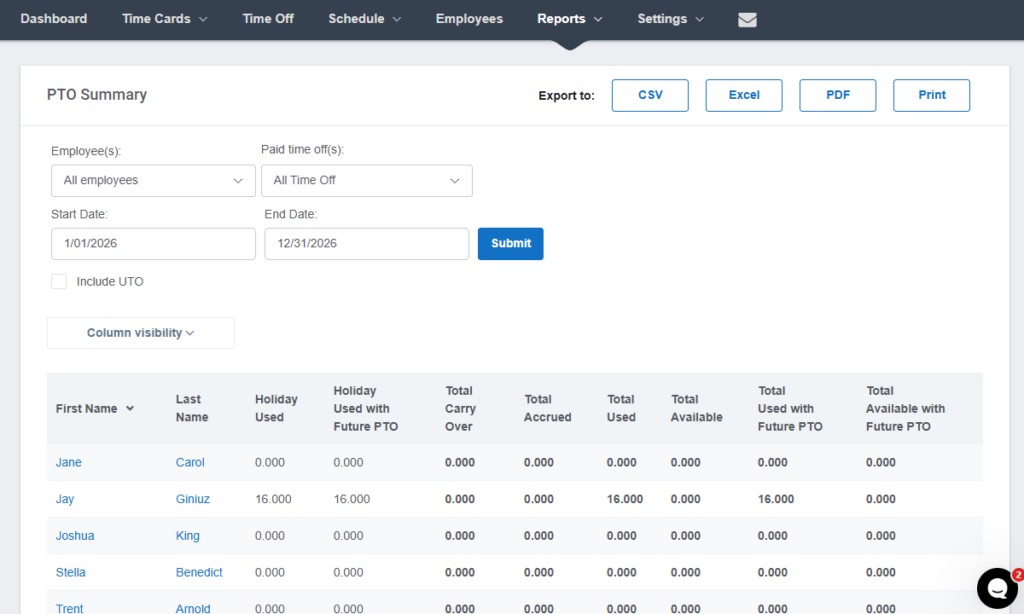Print the PTO Summary report
The height and width of the screenshot is (614, 1024).
click(931, 95)
